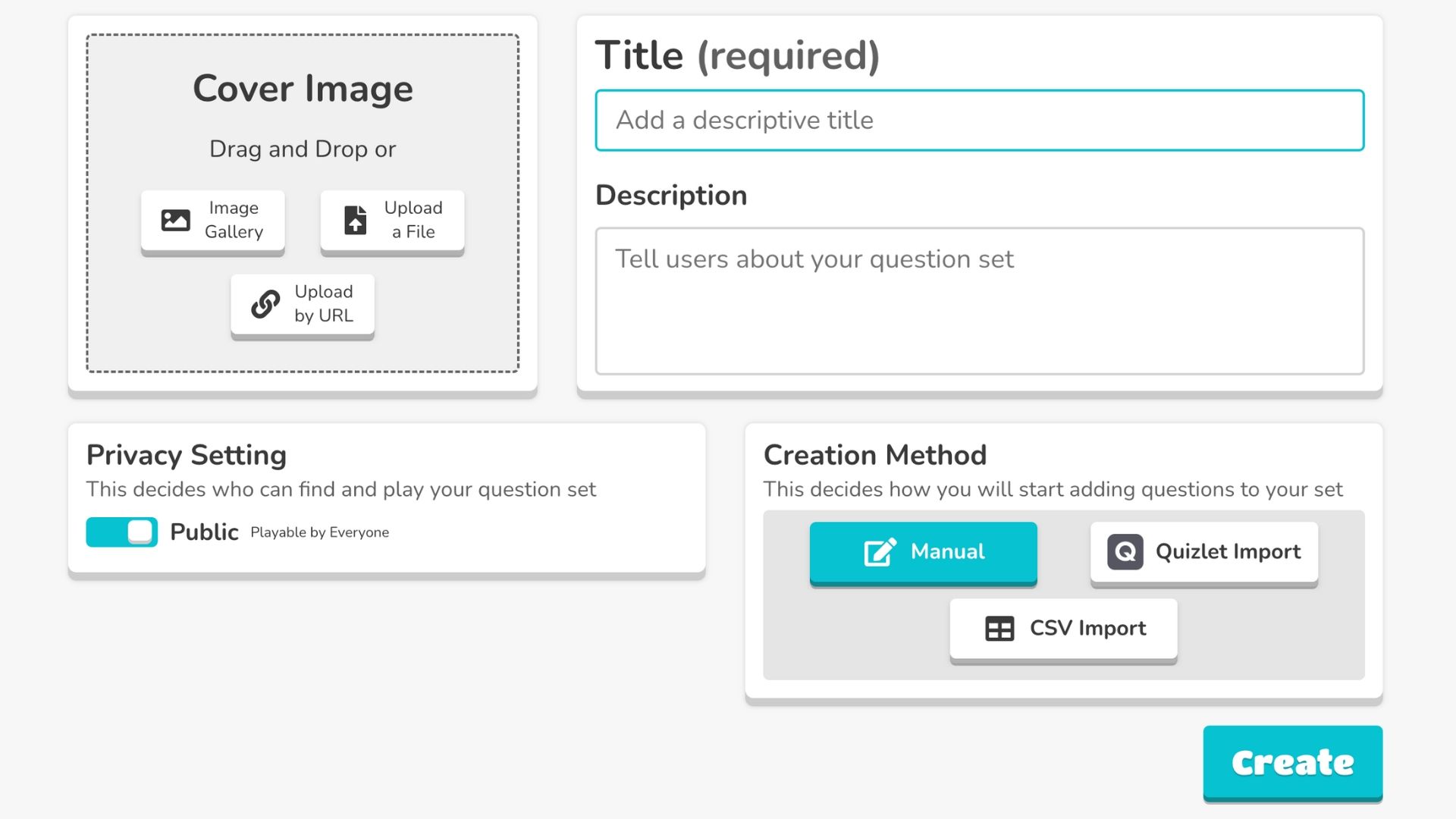Select Quizlet Import creation method

click(x=1202, y=551)
